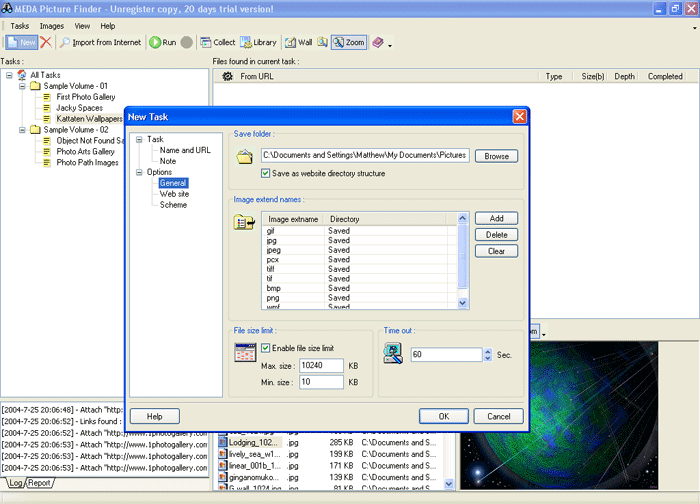
Task: Select the bmp extension row
Action: coord(359,288)
